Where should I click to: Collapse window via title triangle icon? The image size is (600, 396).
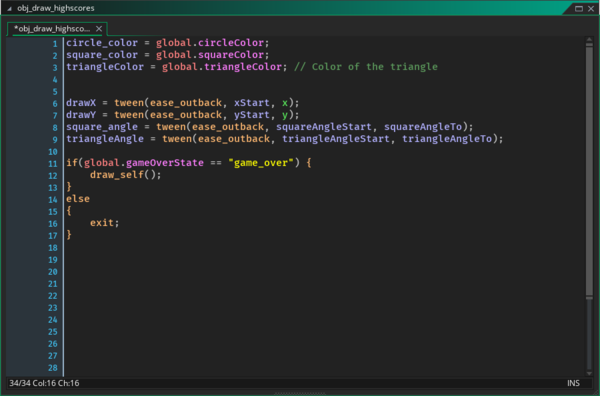click(10, 8)
